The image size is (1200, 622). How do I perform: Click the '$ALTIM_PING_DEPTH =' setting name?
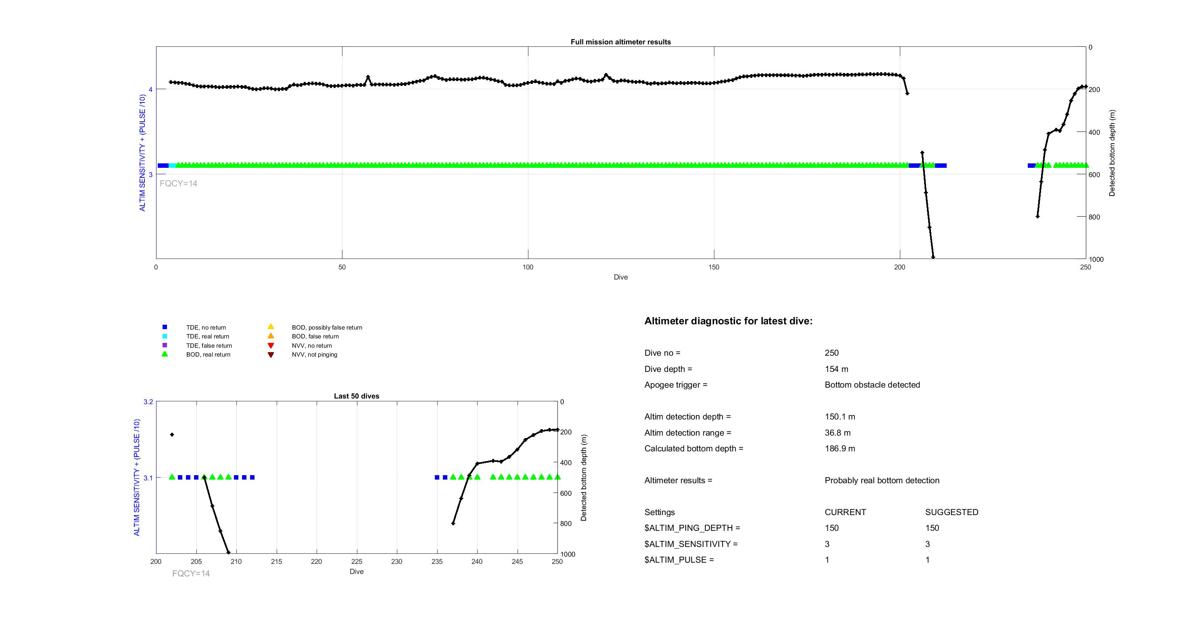tap(693, 528)
